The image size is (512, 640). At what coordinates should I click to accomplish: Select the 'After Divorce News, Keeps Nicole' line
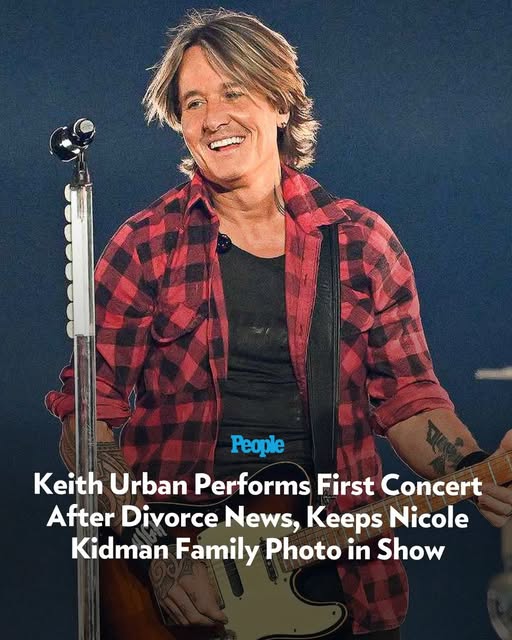point(258,518)
